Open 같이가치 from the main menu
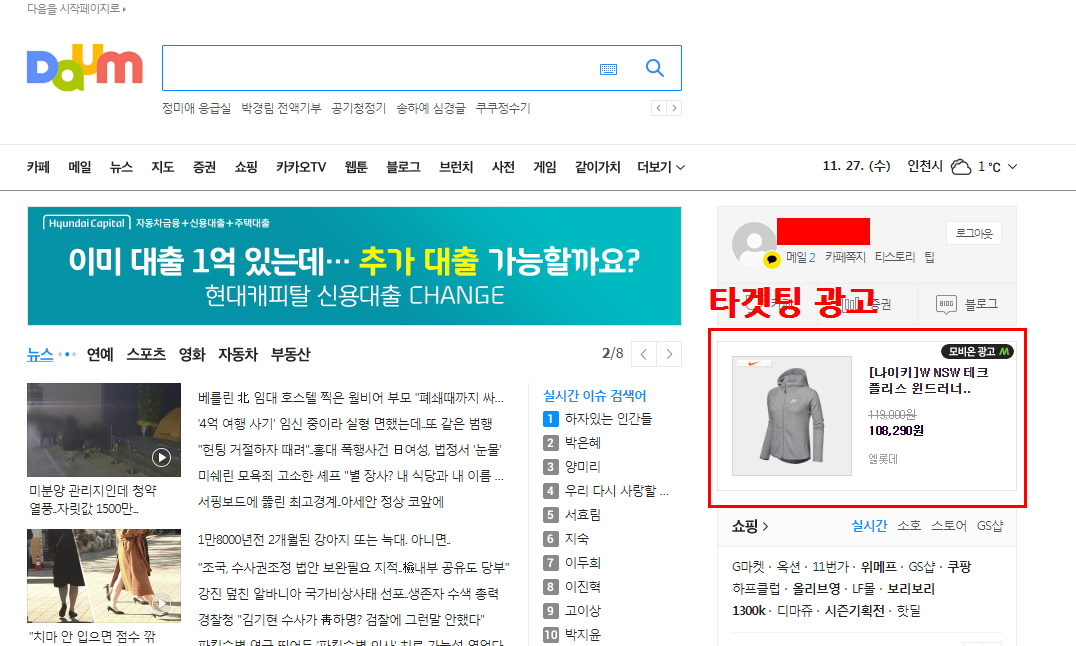Viewport: 1076px width, 646px height. click(x=598, y=167)
